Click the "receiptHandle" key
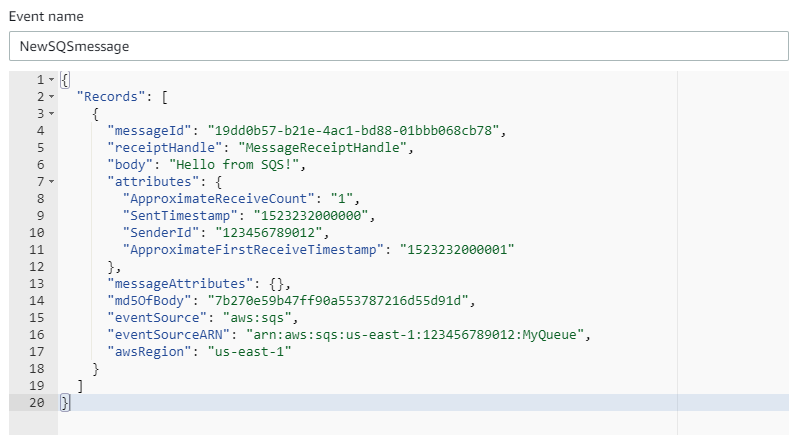Image resolution: width=804 pixels, height=435 pixels. (165, 148)
